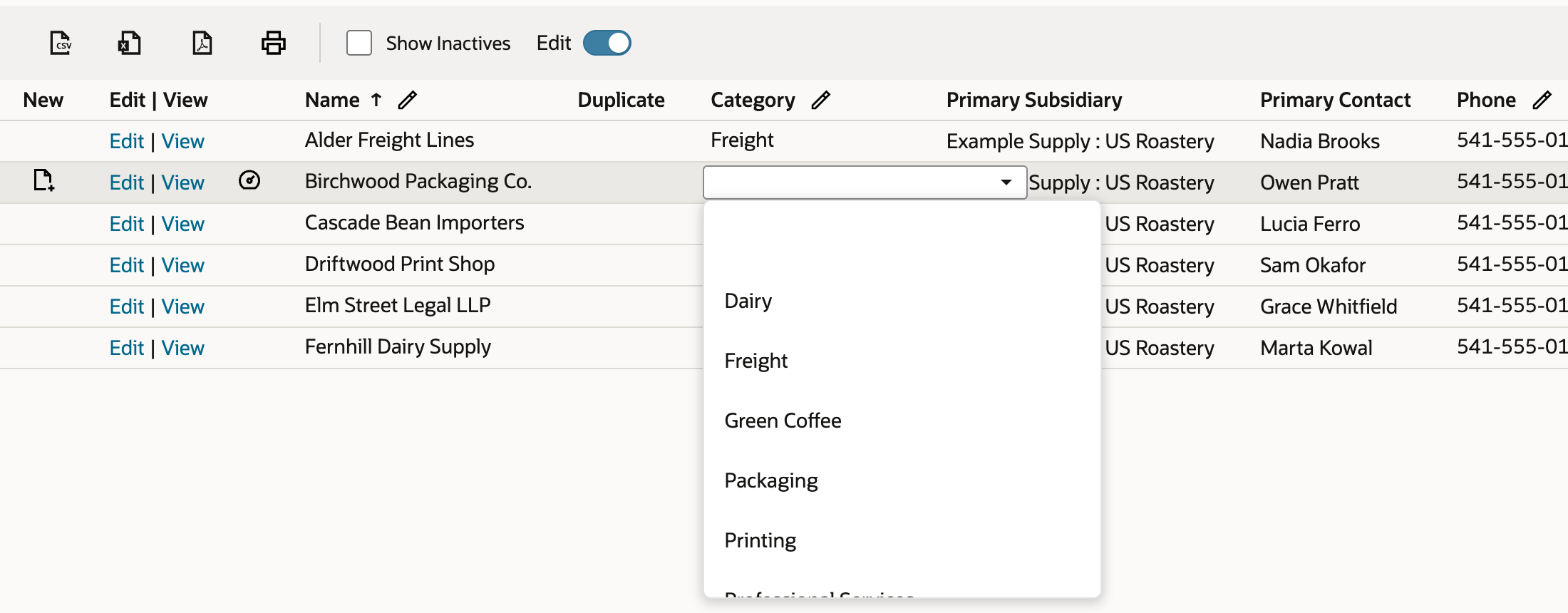Image resolution: width=1568 pixels, height=613 pixels.
Task: Edit the Cascade Bean Importers record
Action: (x=127, y=224)
